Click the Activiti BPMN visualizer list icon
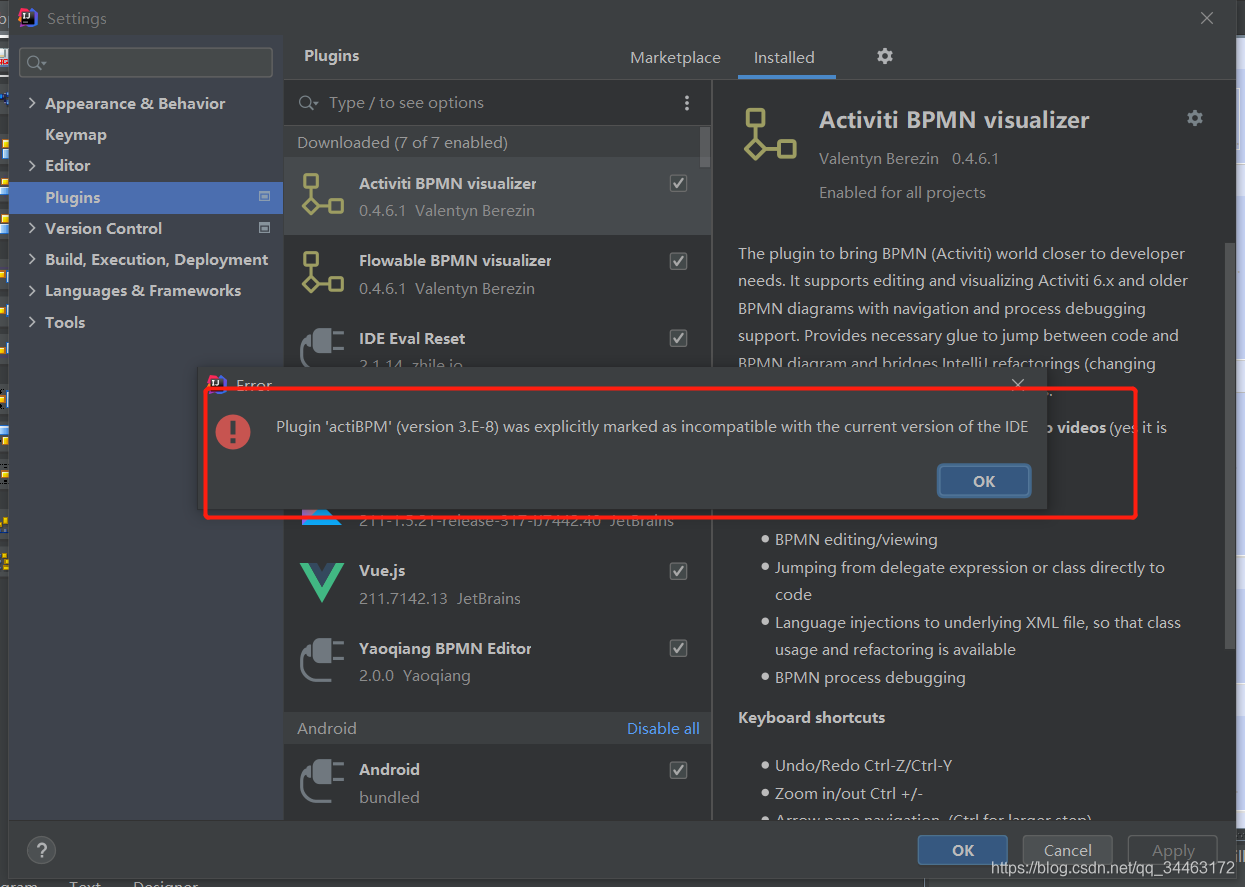 pyautogui.click(x=322, y=195)
